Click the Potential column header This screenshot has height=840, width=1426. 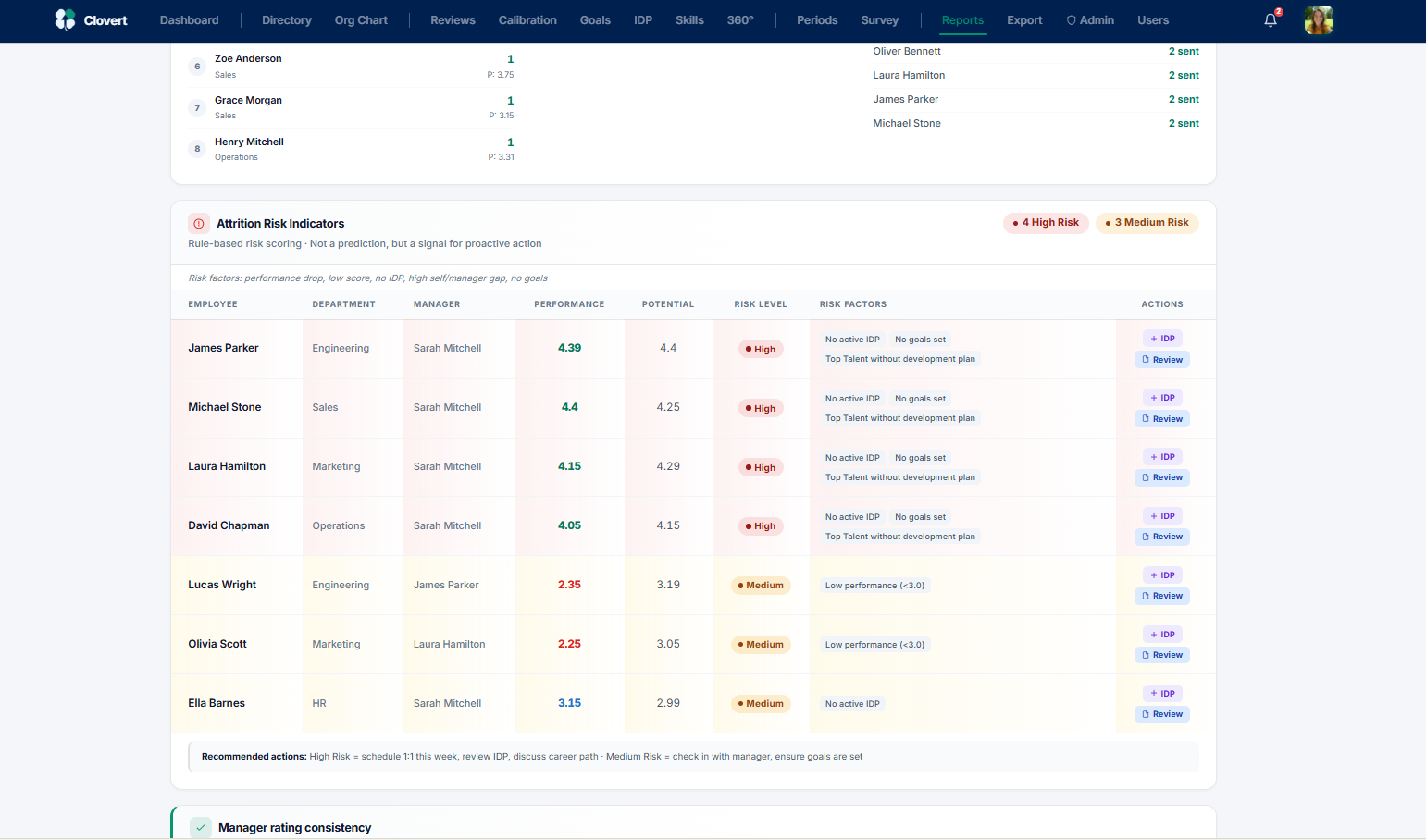click(x=668, y=304)
